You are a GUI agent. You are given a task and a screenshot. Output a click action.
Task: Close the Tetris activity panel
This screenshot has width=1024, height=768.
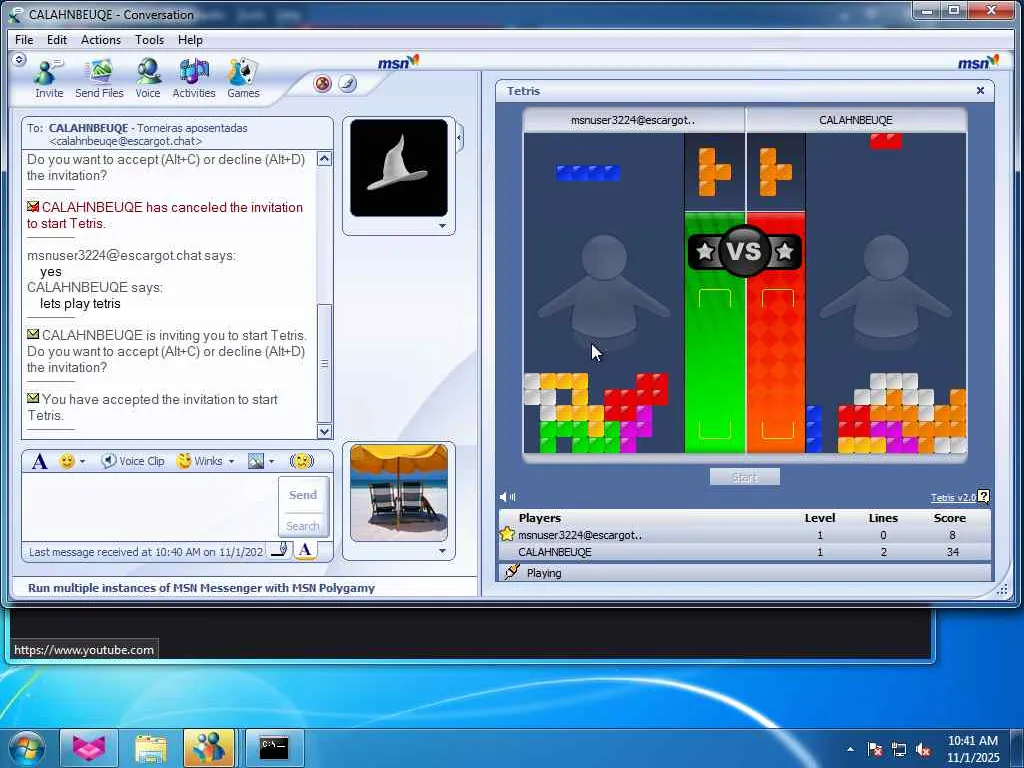click(x=980, y=91)
